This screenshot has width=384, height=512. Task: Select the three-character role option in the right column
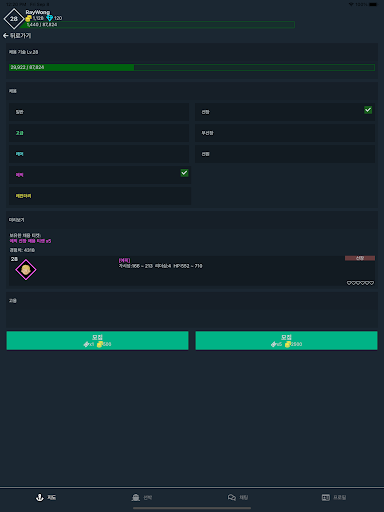tap(285, 133)
